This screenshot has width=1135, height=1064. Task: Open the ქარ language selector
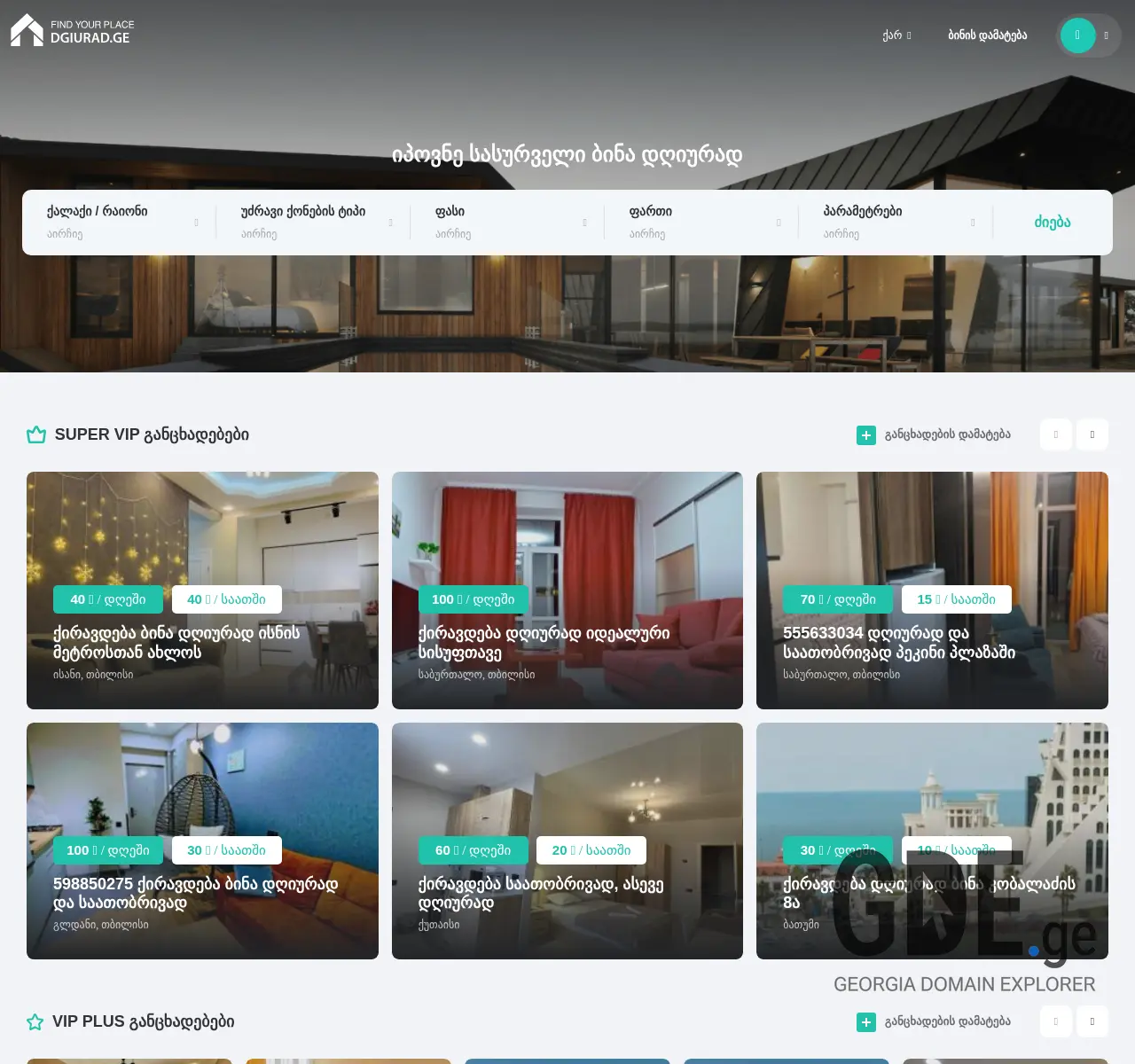[x=896, y=35]
